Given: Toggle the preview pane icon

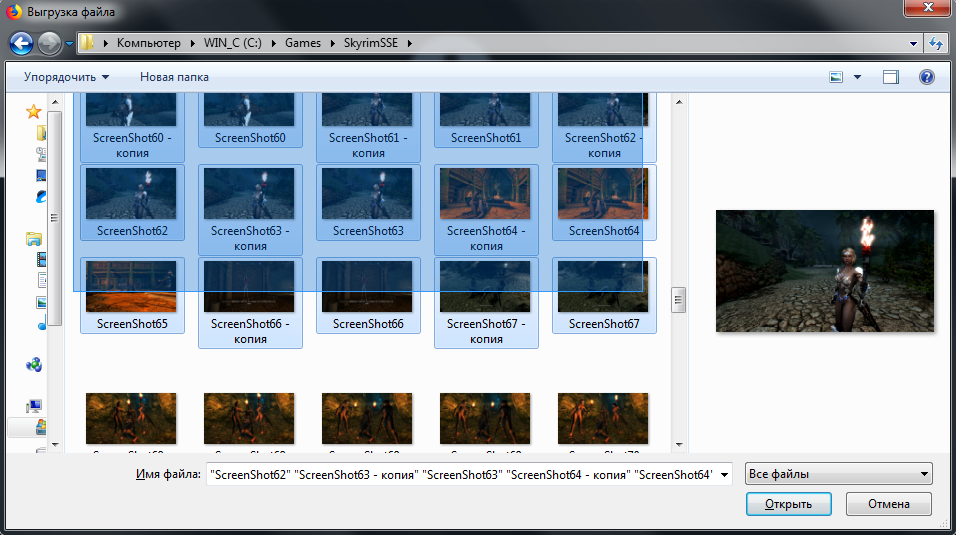Looking at the screenshot, I should (x=891, y=77).
